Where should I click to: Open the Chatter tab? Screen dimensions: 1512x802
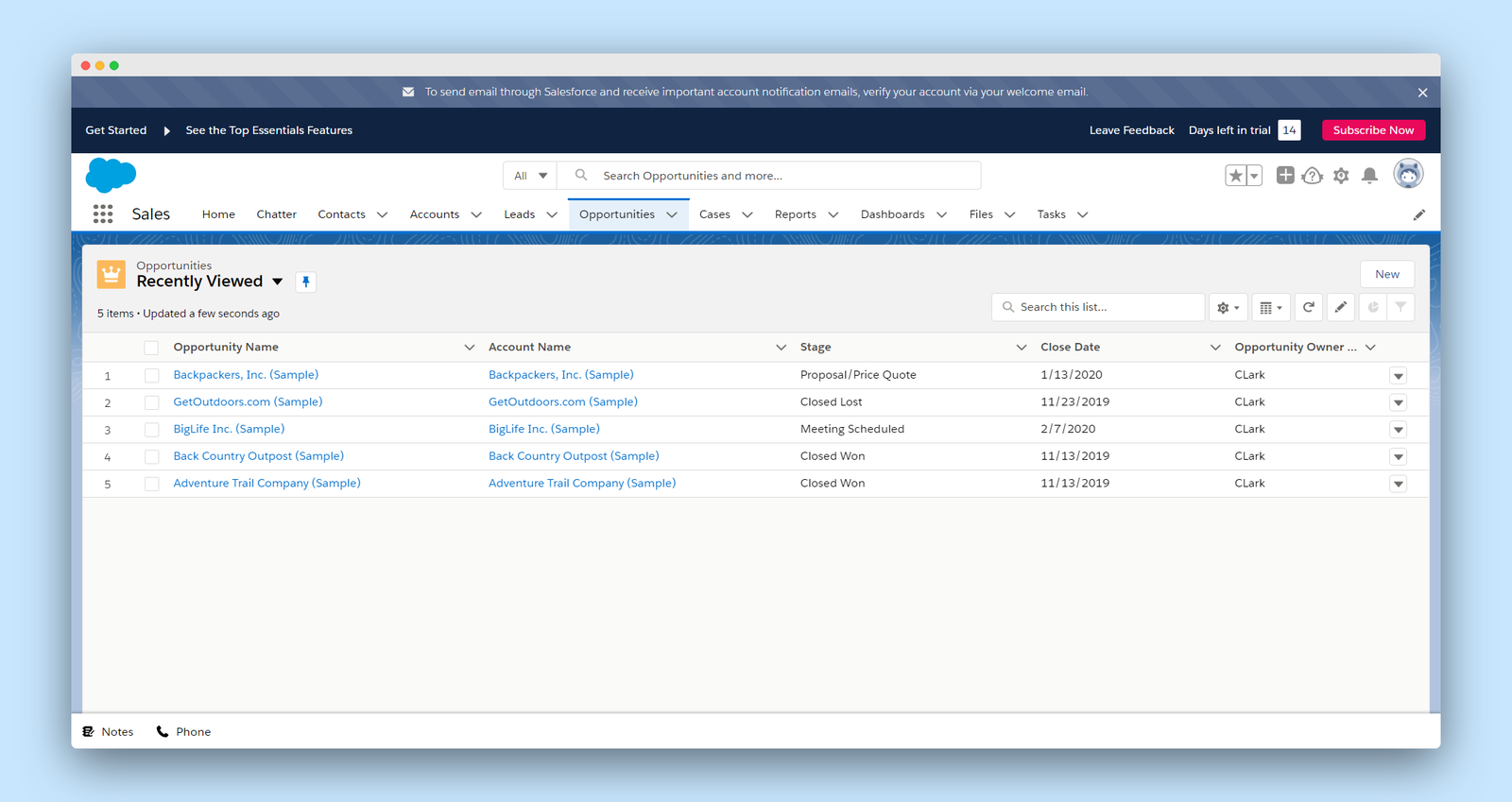[277, 214]
